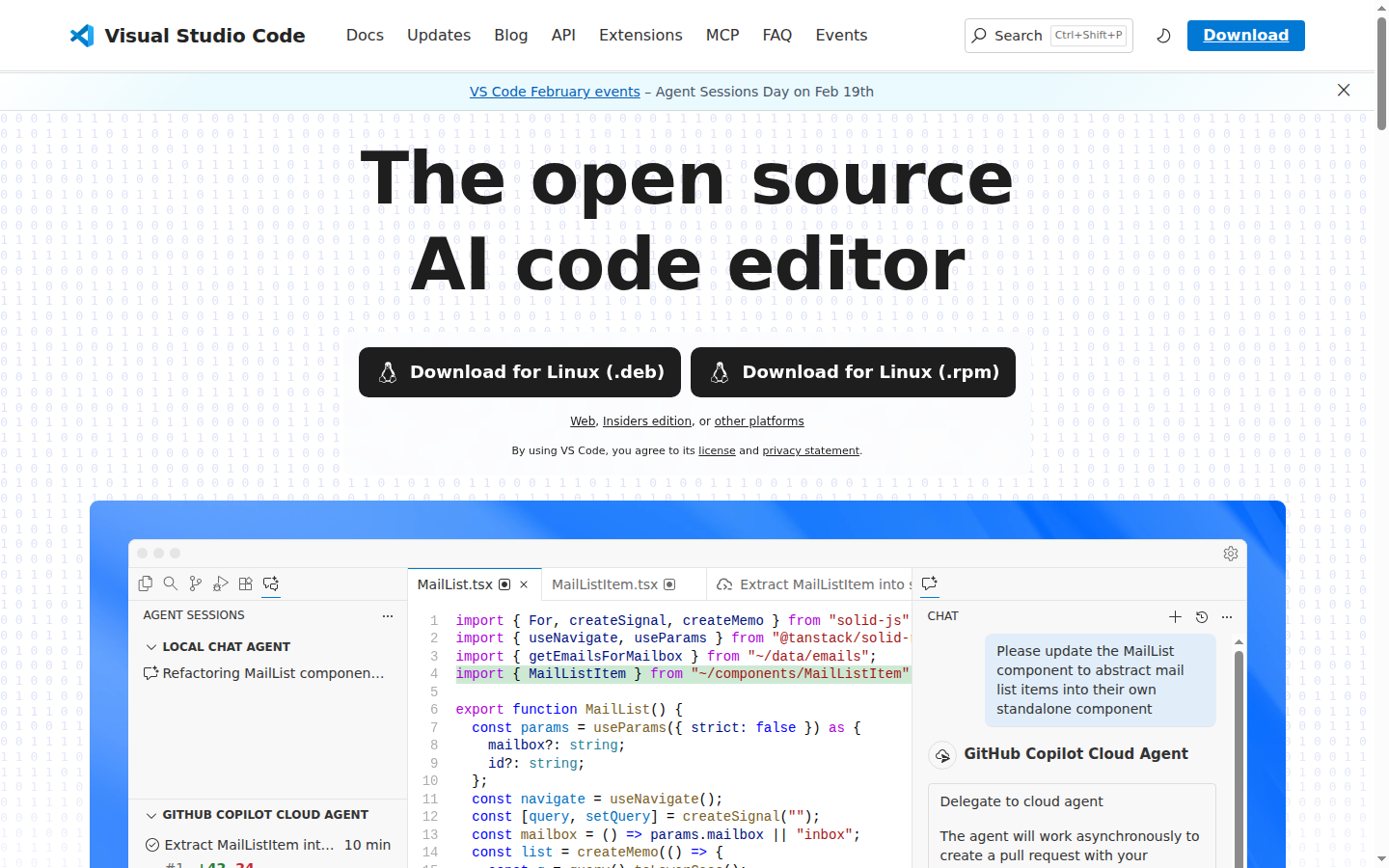The height and width of the screenshot is (868, 1389).
Task: Open the AGENT SESSIONS more actions menu
Action: click(x=388, y=615)
